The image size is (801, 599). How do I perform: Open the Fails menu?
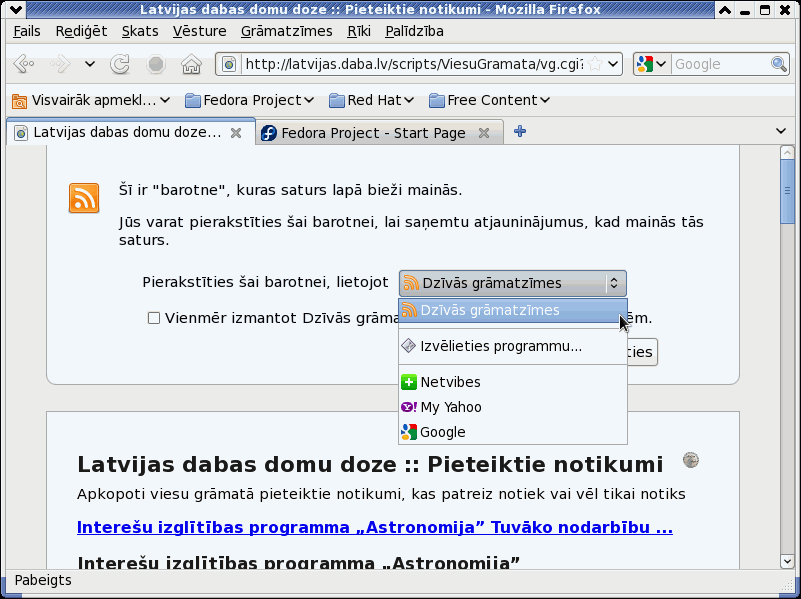[x=27, y=31]
